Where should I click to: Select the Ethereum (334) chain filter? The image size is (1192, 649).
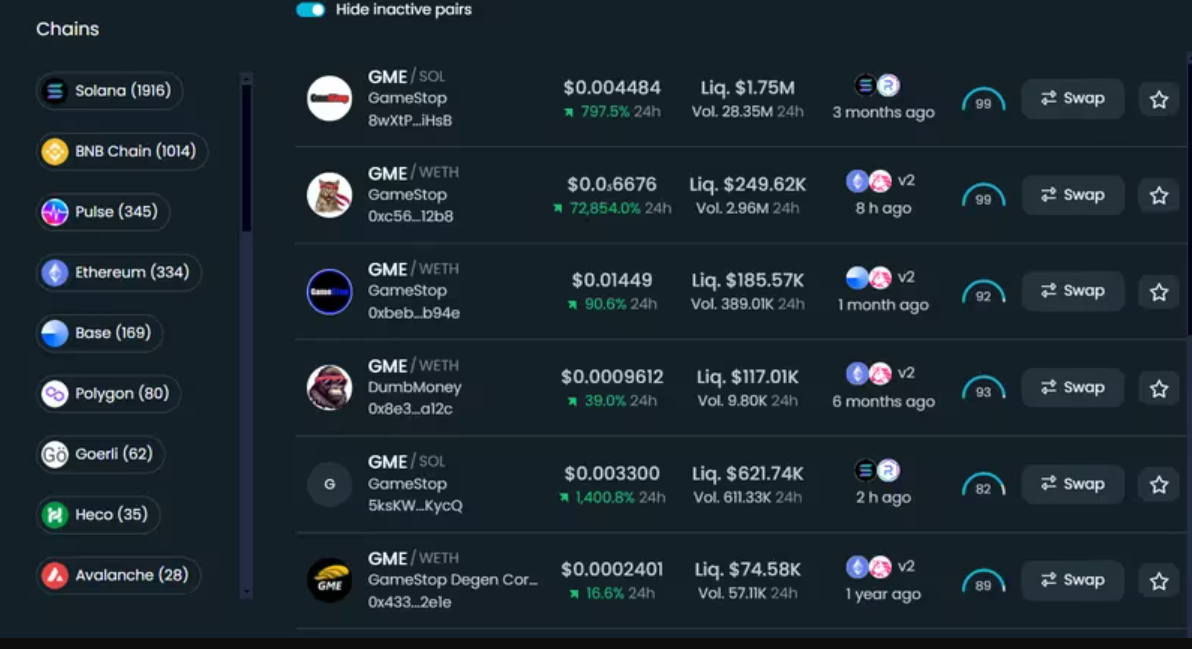coord(119,273)
